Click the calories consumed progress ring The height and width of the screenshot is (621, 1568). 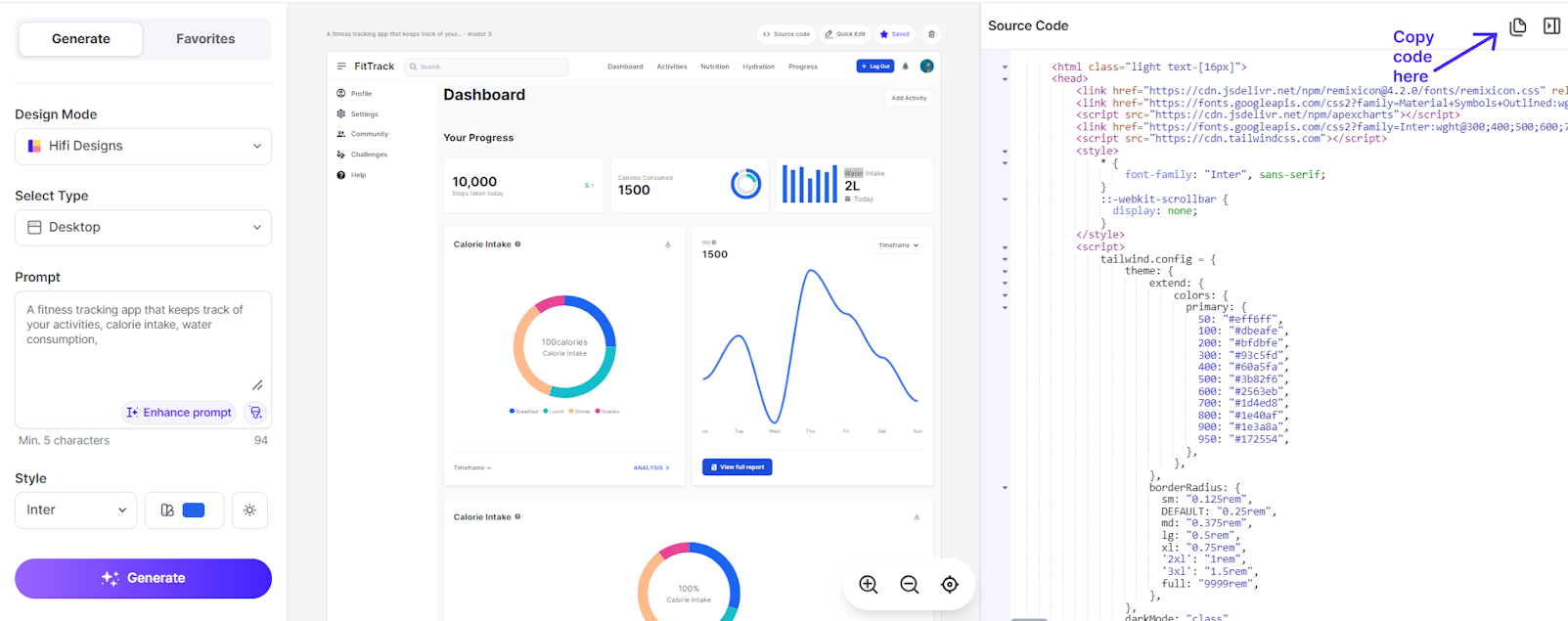[746, 184]
